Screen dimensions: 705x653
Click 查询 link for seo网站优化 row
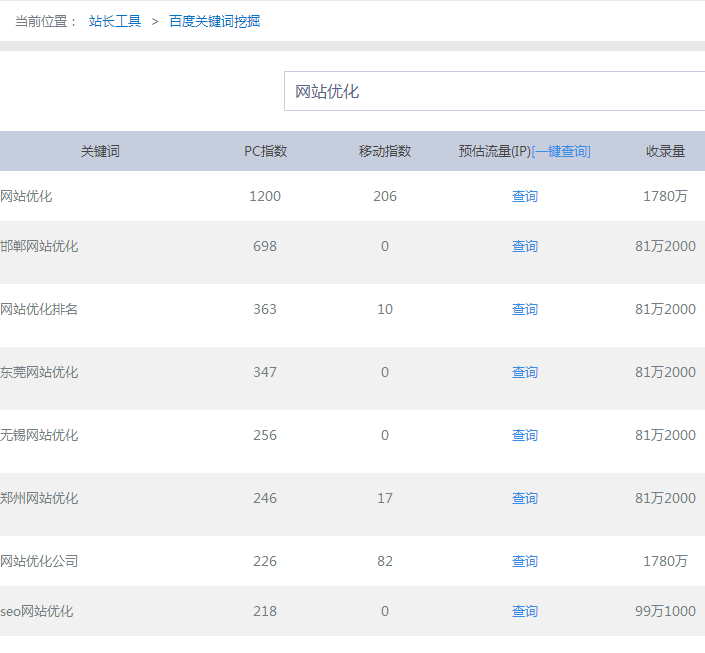click(525, 612)
